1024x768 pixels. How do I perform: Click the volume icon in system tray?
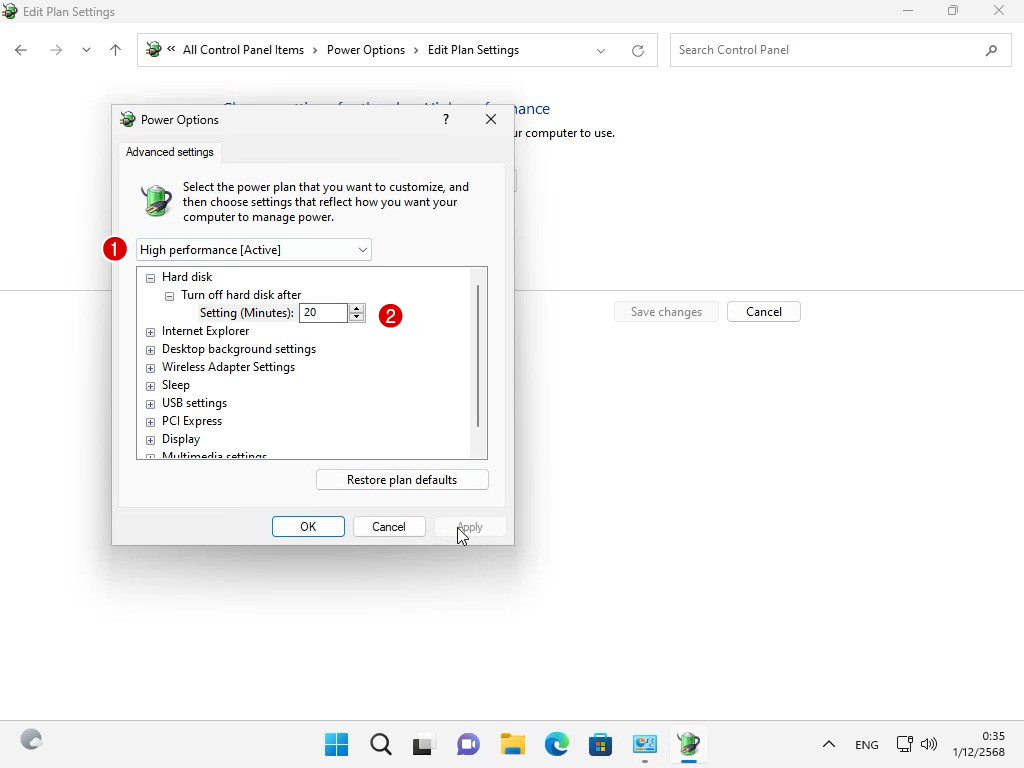pos(929,744)
